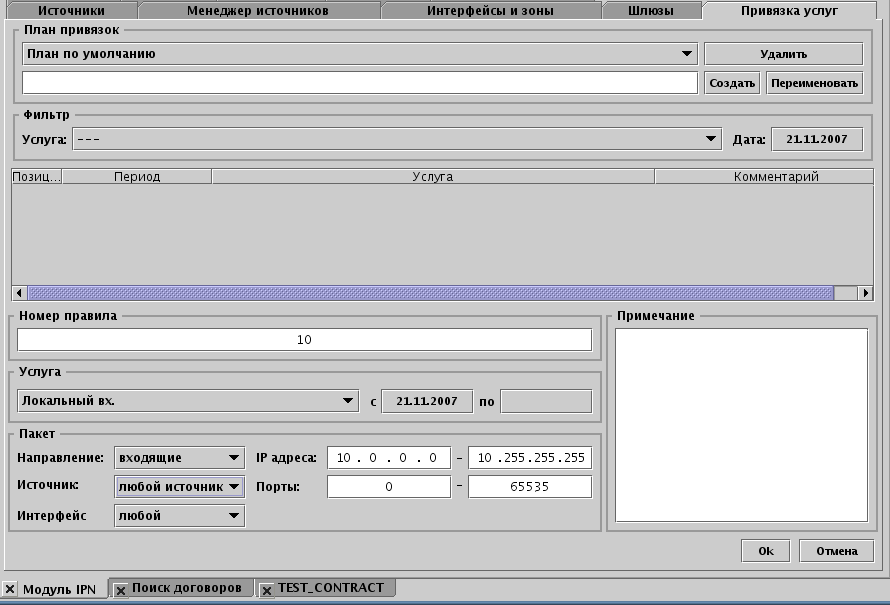Open the Менеджер источников tab
This screenshot has height=605, width=890.
257,11
